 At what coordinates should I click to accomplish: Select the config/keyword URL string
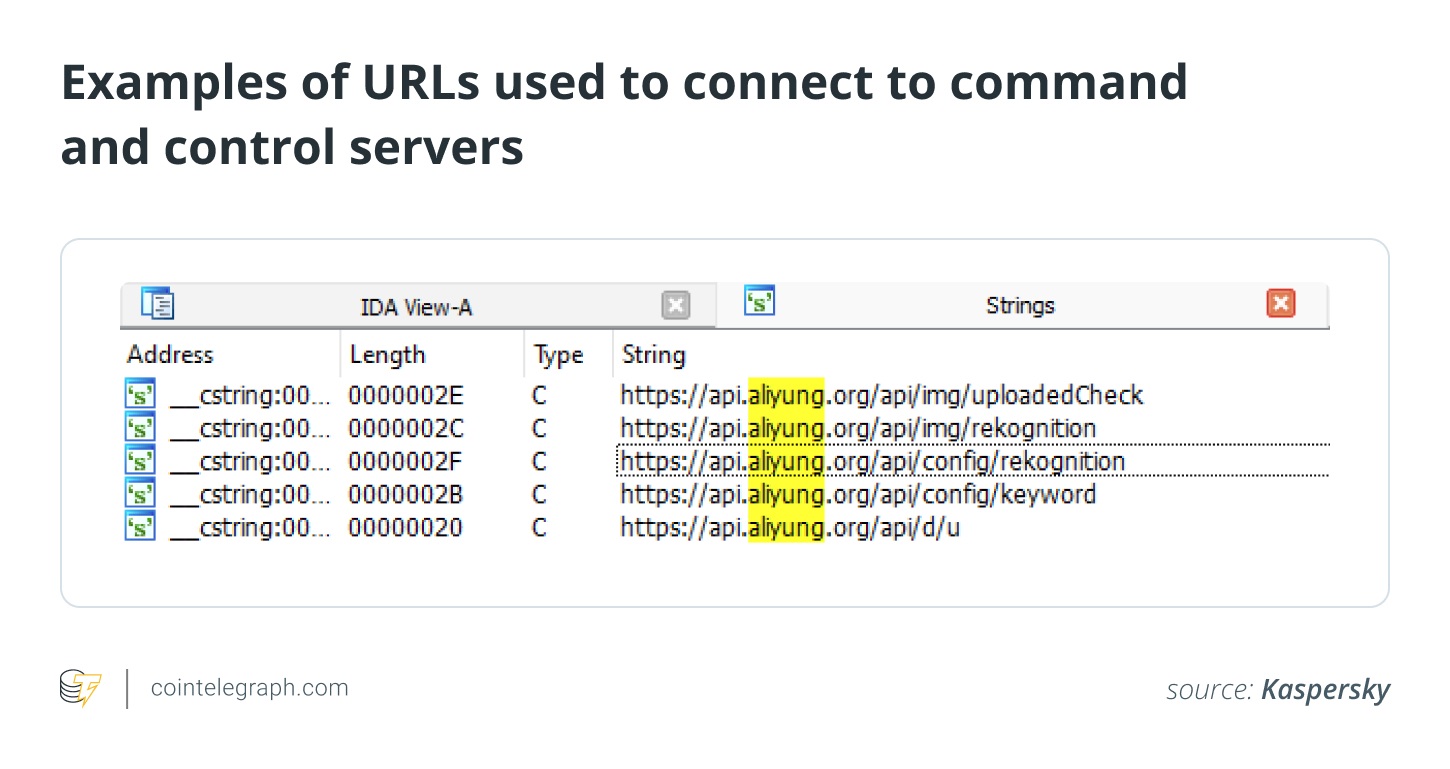[858, 494]
